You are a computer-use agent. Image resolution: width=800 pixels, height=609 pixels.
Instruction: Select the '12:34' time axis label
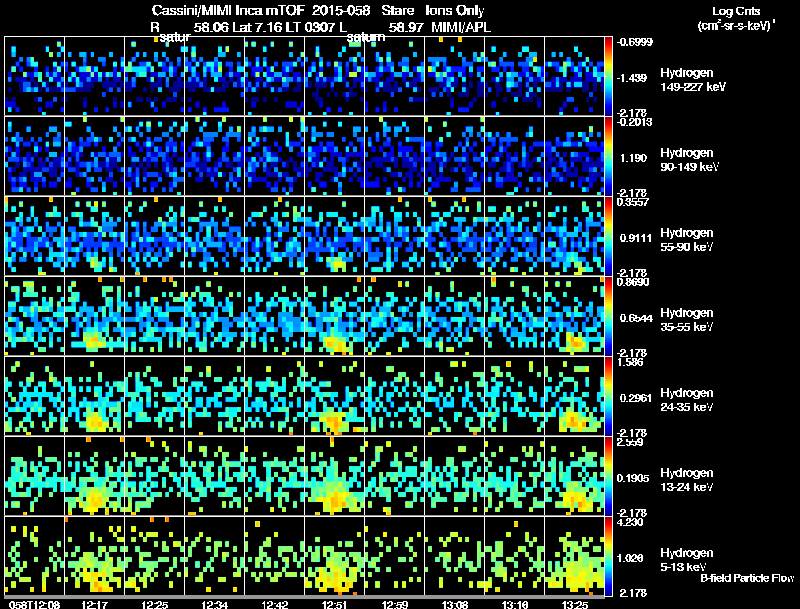pyautogui.click(x=214, y=605)
